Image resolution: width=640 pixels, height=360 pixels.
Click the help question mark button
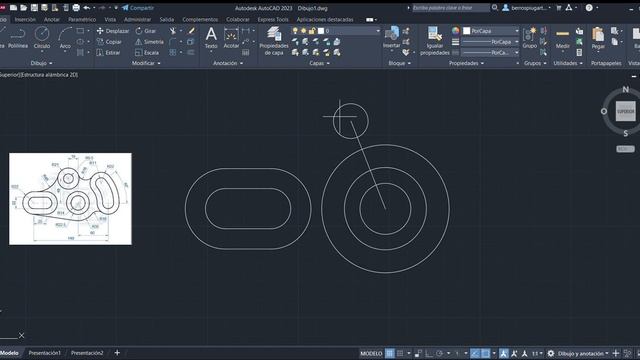[x=589, y=8]
